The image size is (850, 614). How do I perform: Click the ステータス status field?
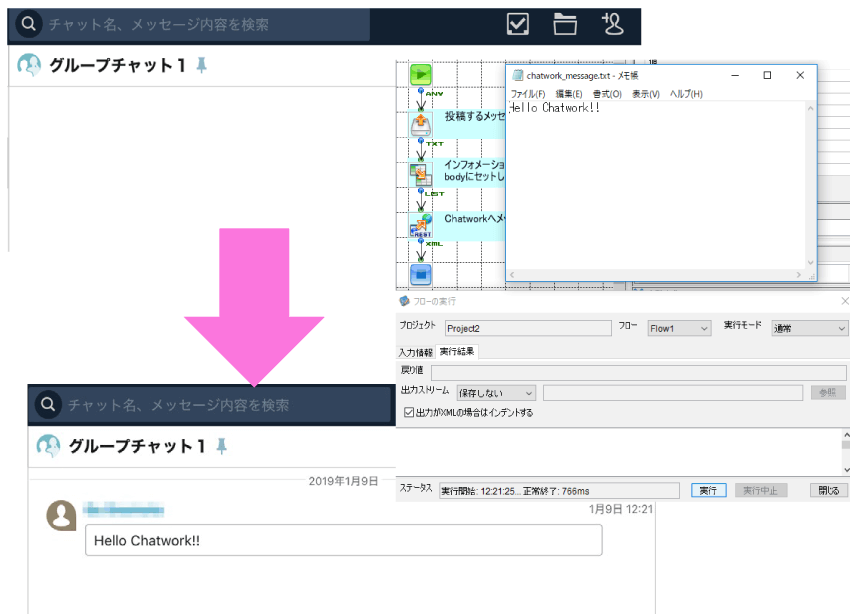click(559, 490)
